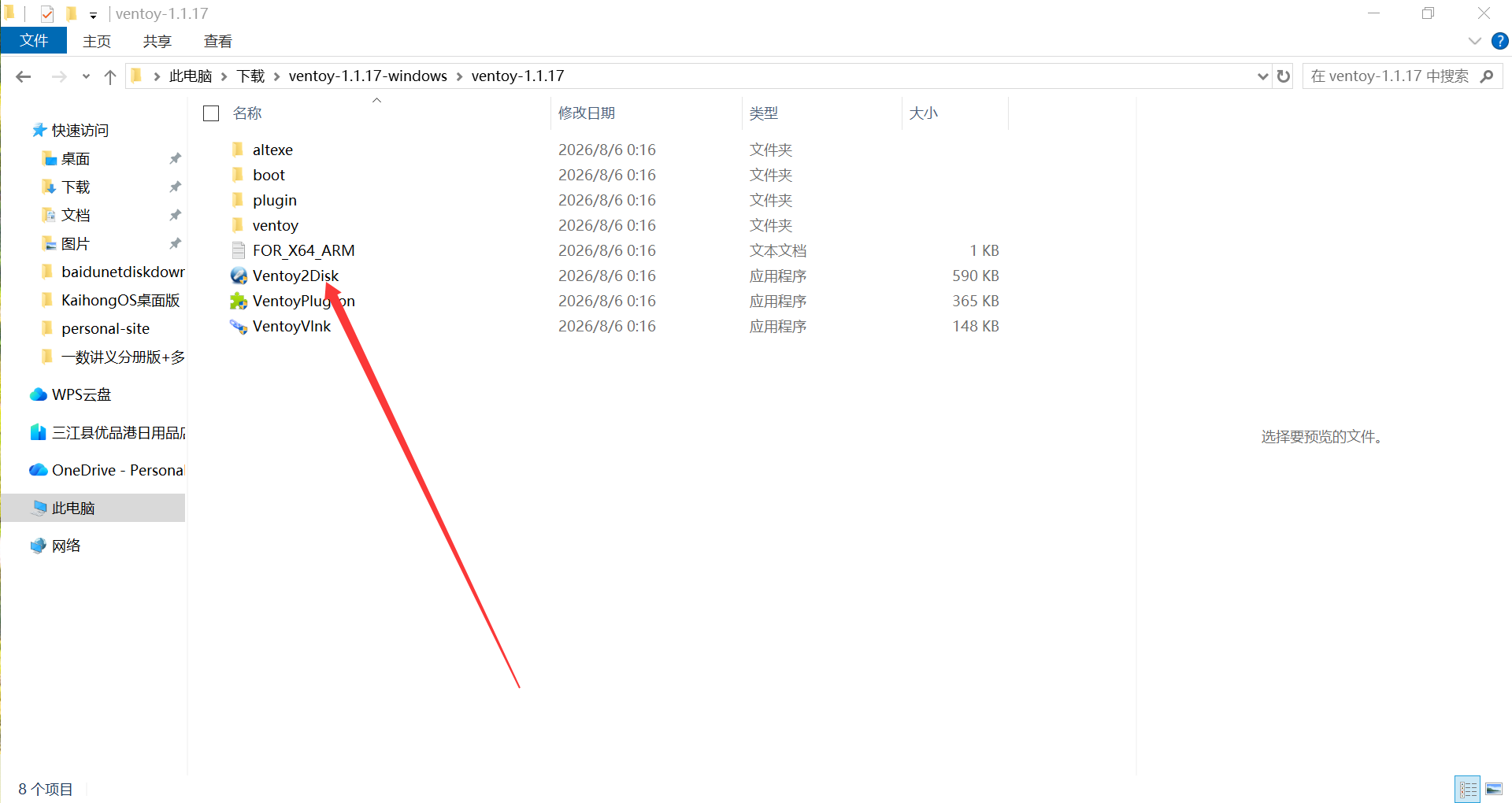Unpin 下载 using its pin icon
Image resolution: width=1512 pixels, height=803 pixels.
click(175, 187)
